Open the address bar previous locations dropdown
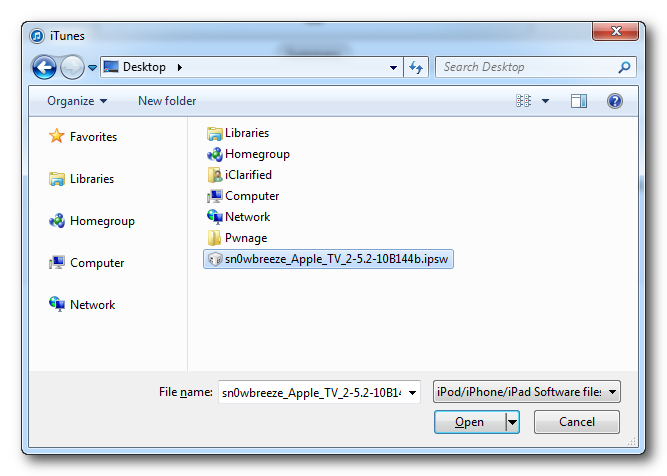The width and height of the screenshot is (667, 476). [x=393, y=67]
